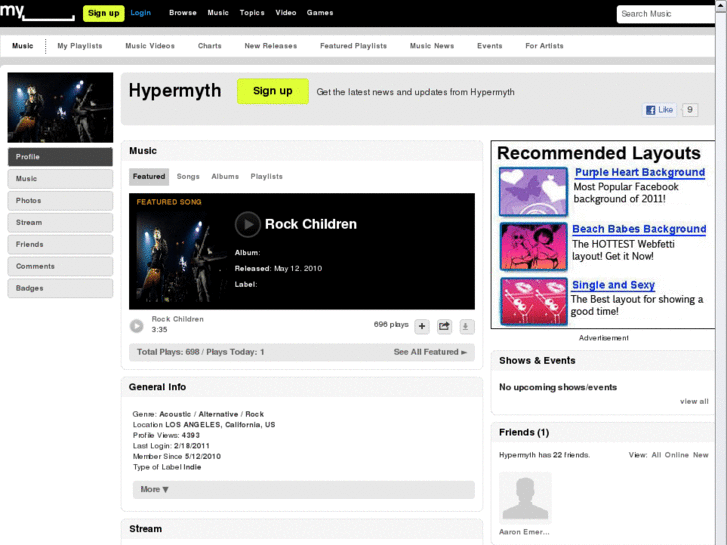Open Featured Playlists in the sub navigation
This screenshot has height=545, width=727.
pos(353,46)
